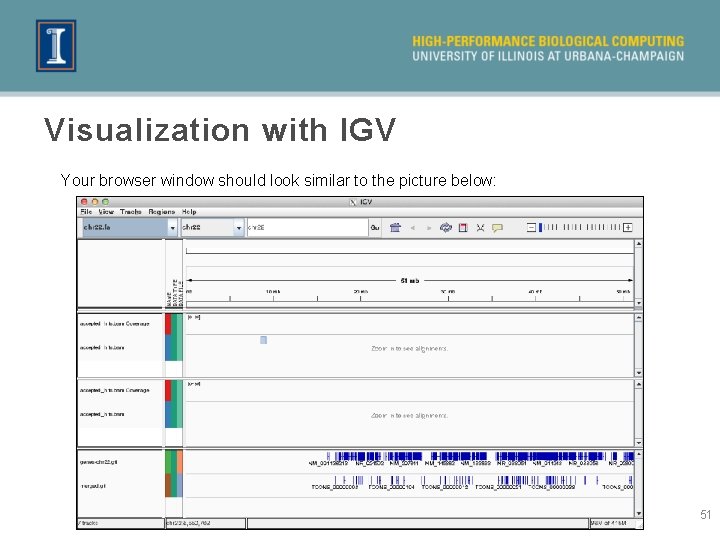Toggle the yellow popup-behavior speech bubble icon
The height and width of the screenshot is (540, 720).
(x=497, y=228)
